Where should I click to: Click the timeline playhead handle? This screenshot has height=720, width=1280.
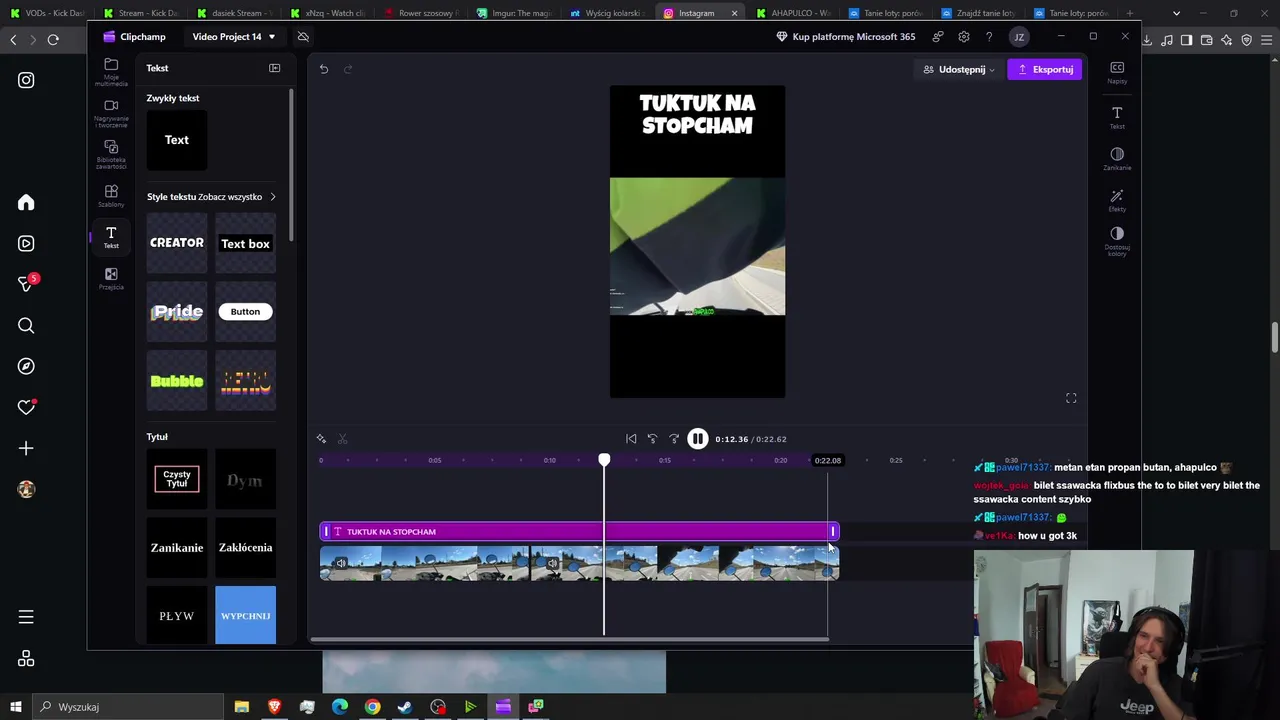pyautogui.click(x=604, y=460)
